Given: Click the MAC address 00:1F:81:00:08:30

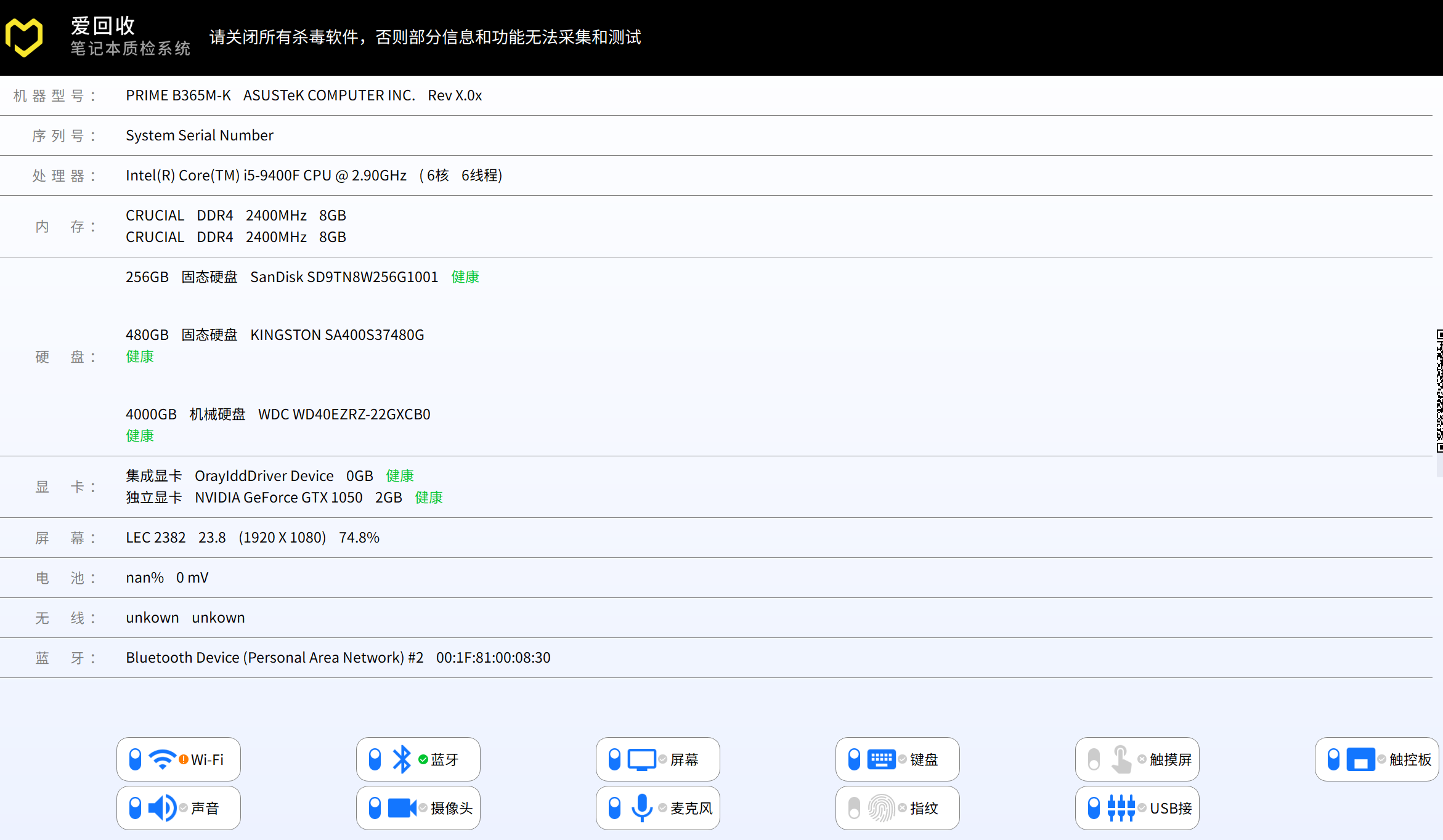Looking at the screenshot, I should pyautogui.click(x=494, y=658).
